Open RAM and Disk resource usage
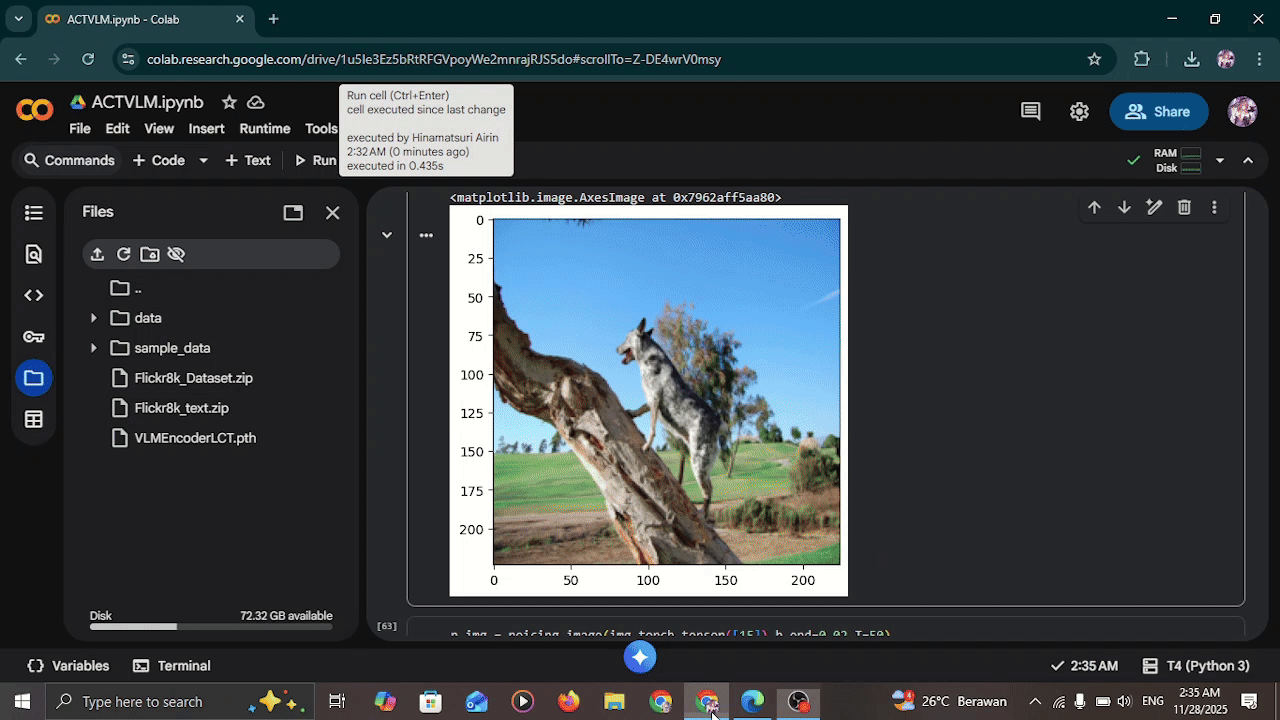The height and width of the screenshot is (720, 1280). 1176,160
